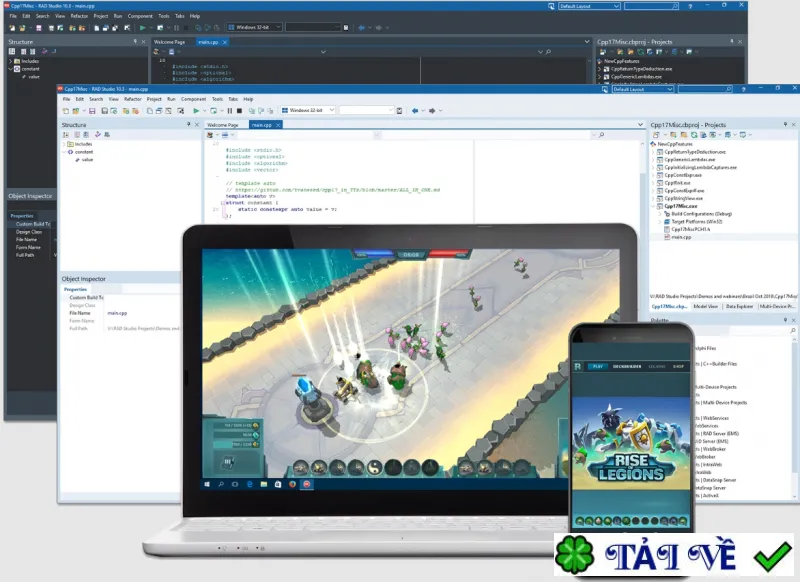
Task: Click the pin icon of light Projects panel
Action: click(x=785, y=124)
